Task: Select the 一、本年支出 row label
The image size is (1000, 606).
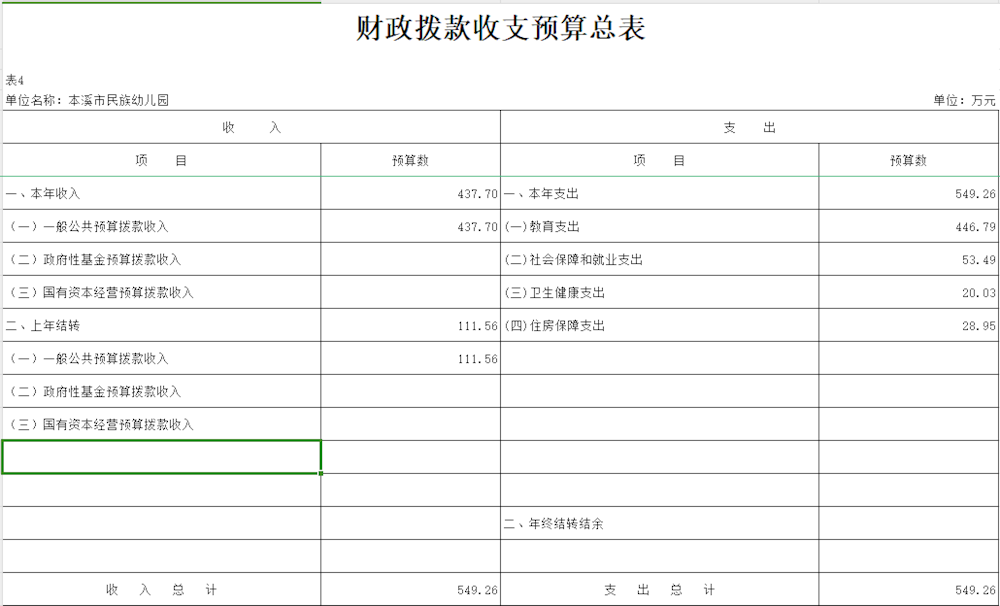Action: (659, 193)
